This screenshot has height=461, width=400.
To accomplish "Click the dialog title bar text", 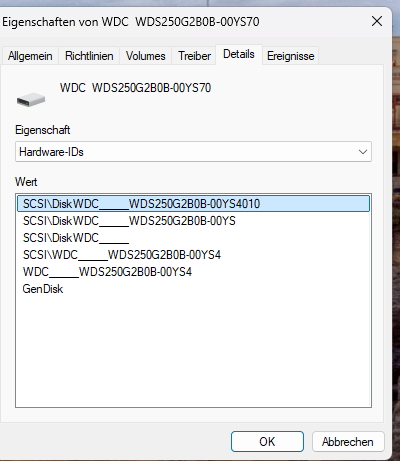I will [x=131, y=22].
